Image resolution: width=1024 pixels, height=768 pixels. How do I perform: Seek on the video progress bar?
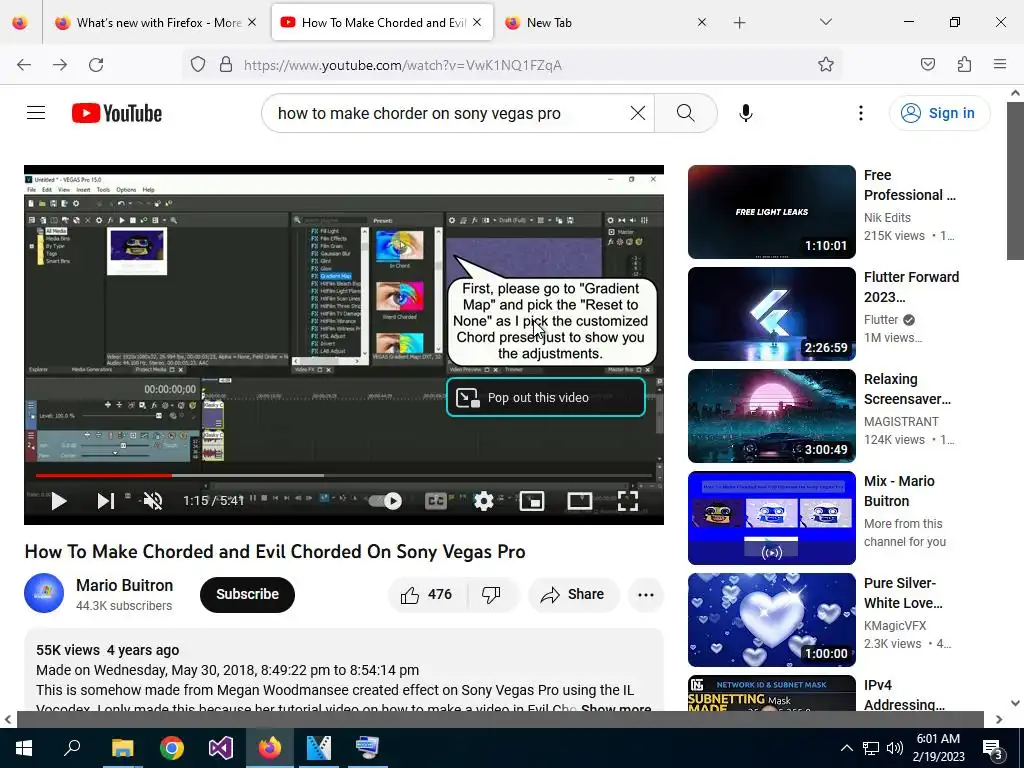(x=344, y=475)
